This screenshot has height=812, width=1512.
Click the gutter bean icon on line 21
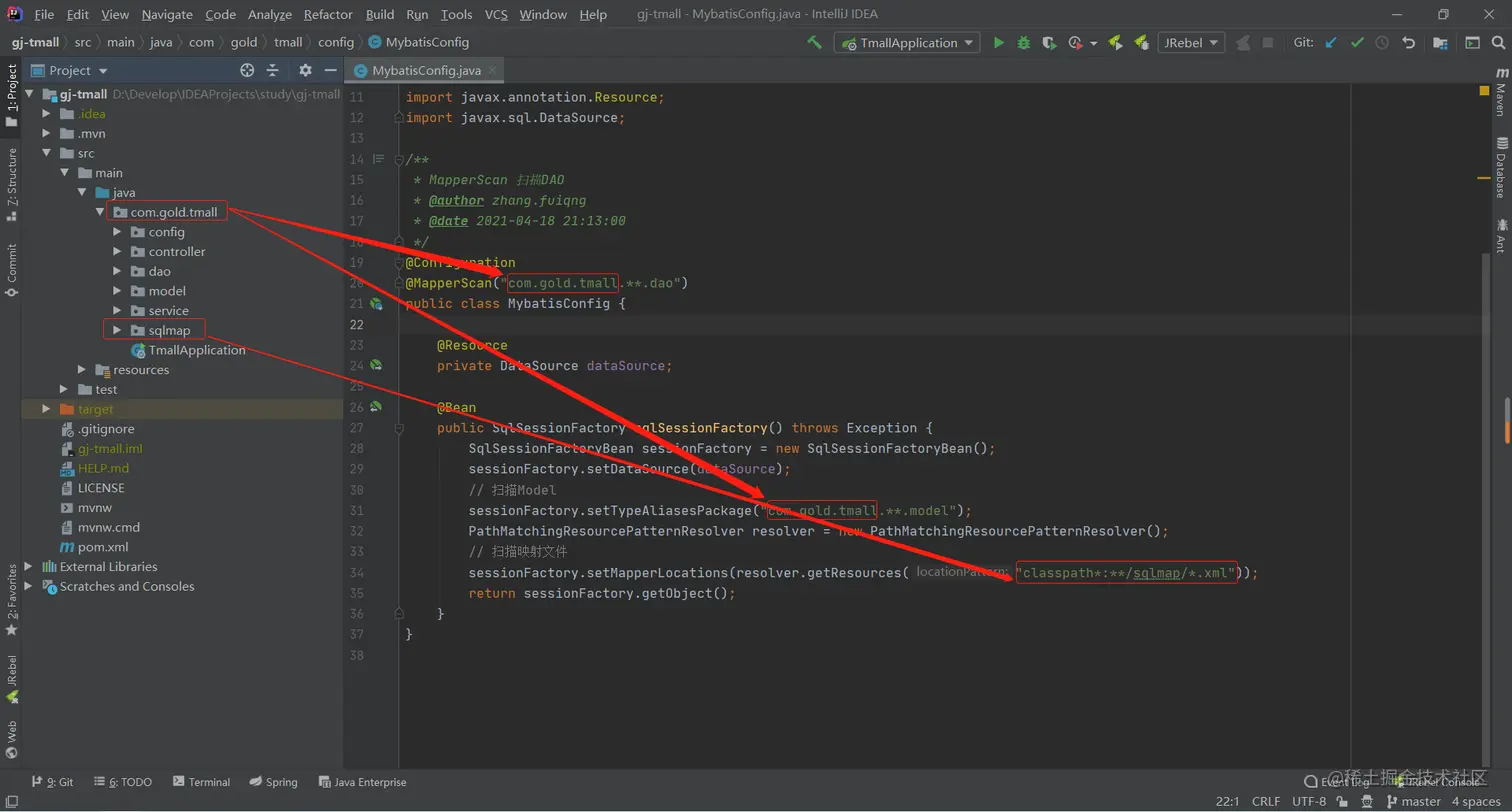[x=377, y=304]
